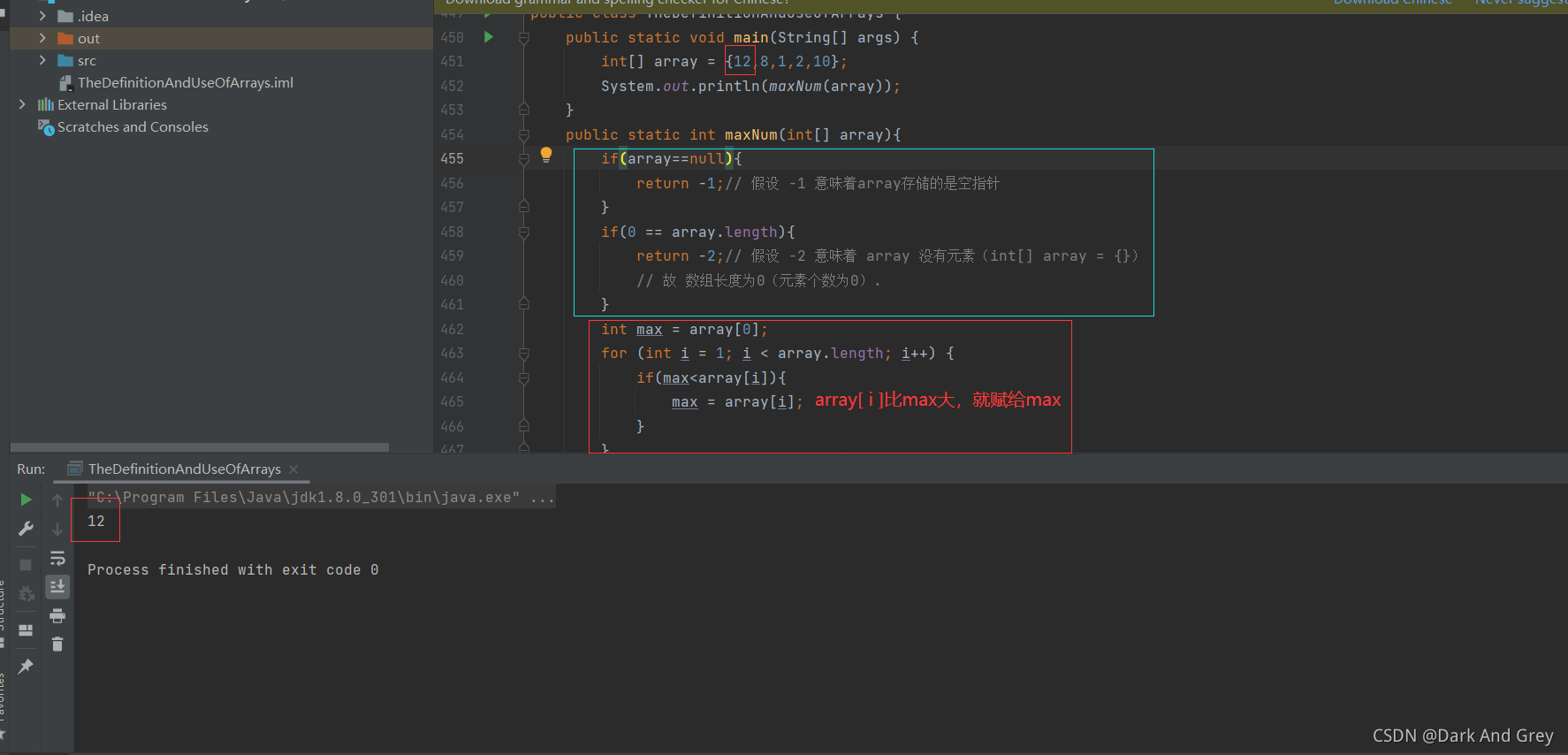Rerun TheDefinitionAndUseOfArrays with the green play button
The image size is (1568, 755).
pos(26,500)
